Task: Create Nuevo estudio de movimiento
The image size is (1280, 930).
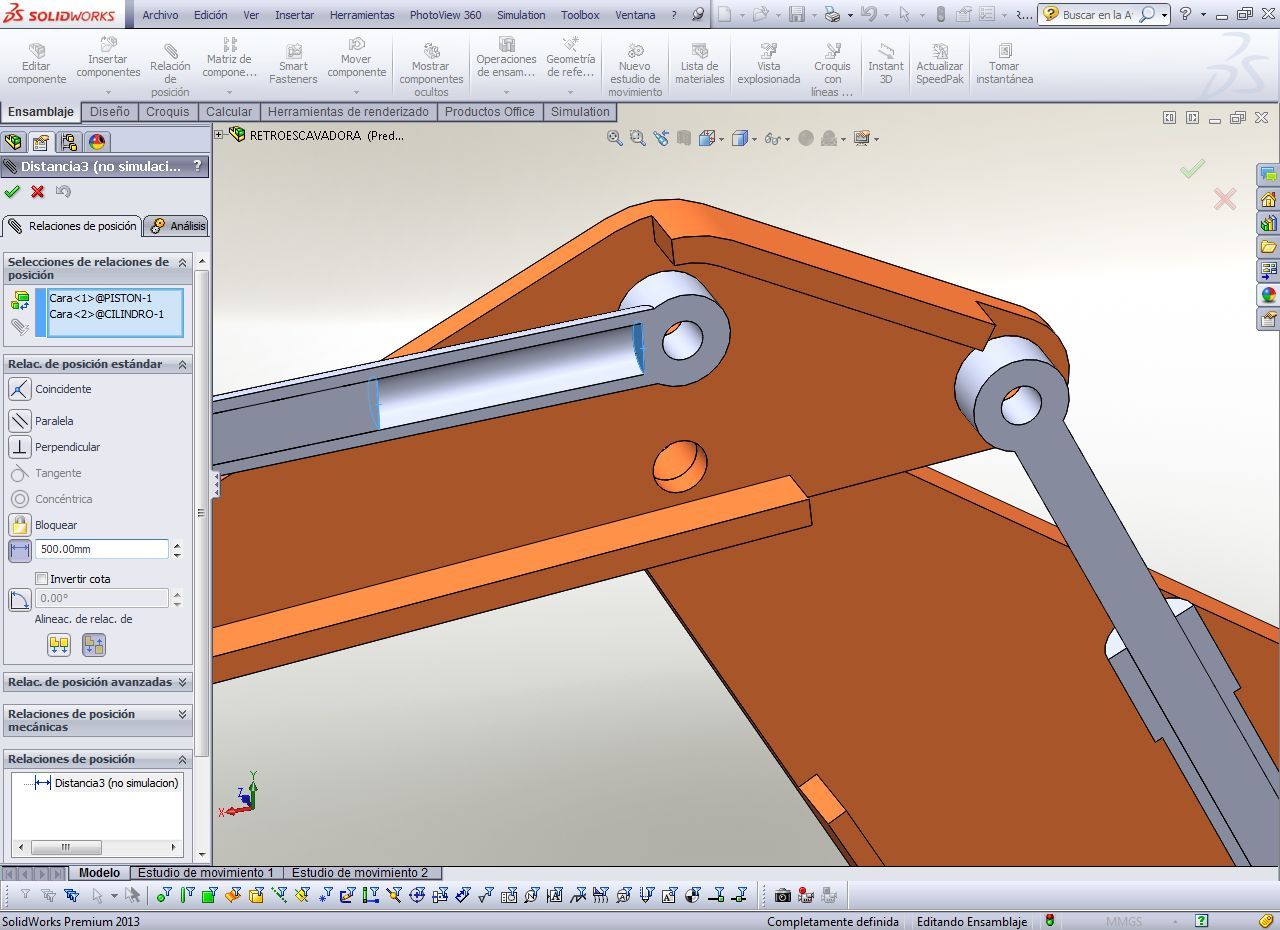Action: tap(635, 70)
